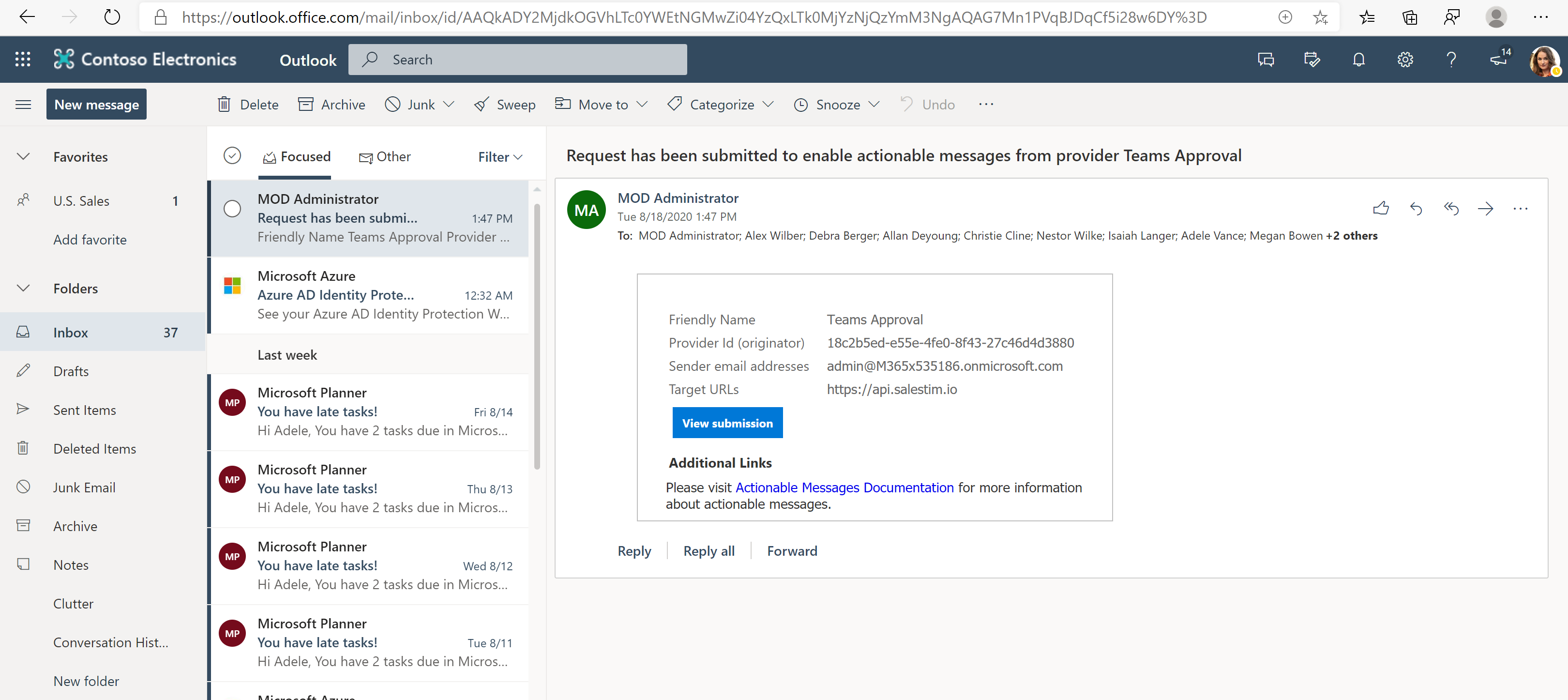Click the notifications bell icon
This screenshot has height=700, width=1568.
click(1358, 59)
